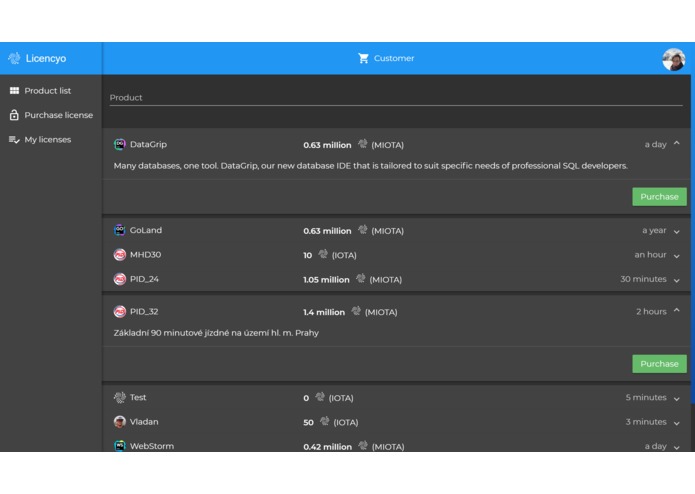Click the MHD30 product name
695x494 pixels.
point(145,255)
